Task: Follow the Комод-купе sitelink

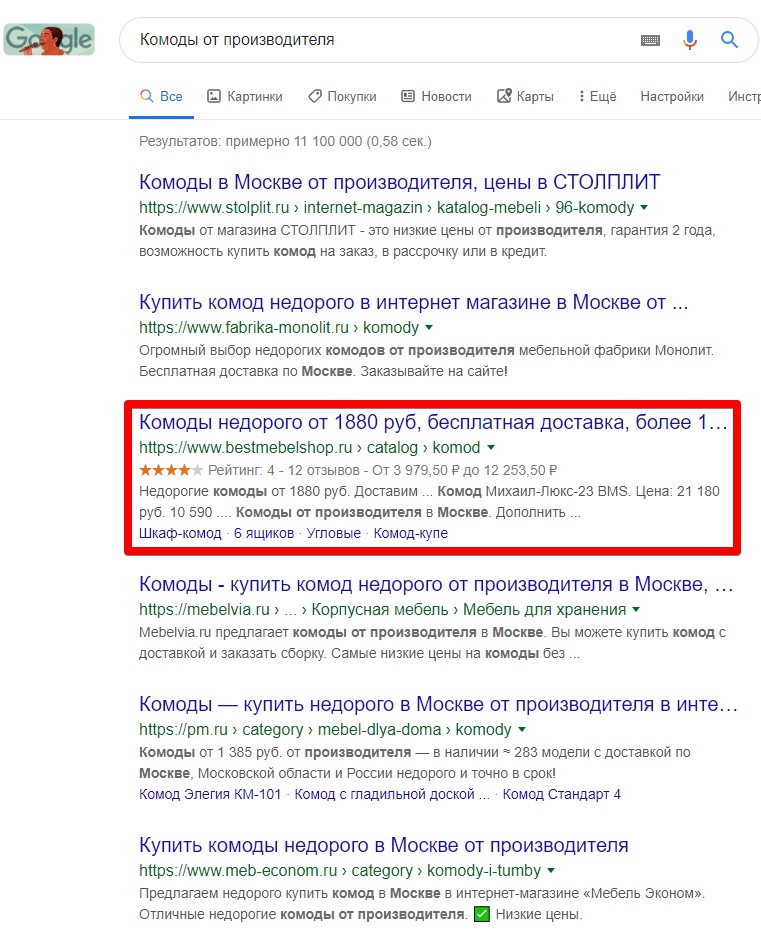Action: pyautogui.click(x=410, y=533)
